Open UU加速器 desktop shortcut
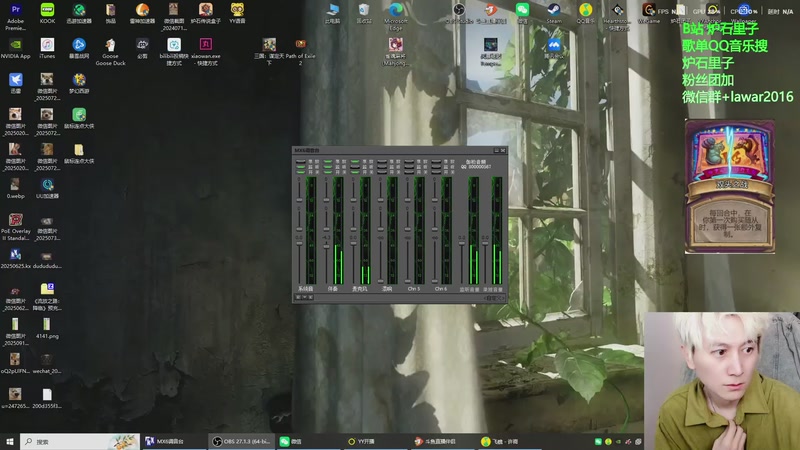 [47, 188]
